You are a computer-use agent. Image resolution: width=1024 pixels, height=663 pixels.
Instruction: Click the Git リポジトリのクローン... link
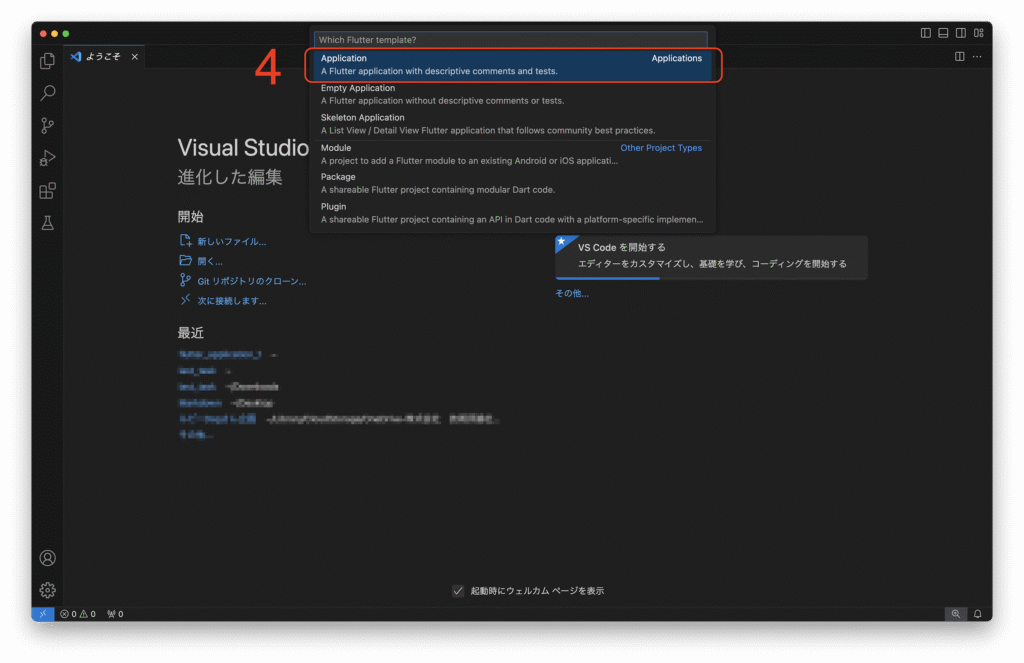tap(251, 282)
